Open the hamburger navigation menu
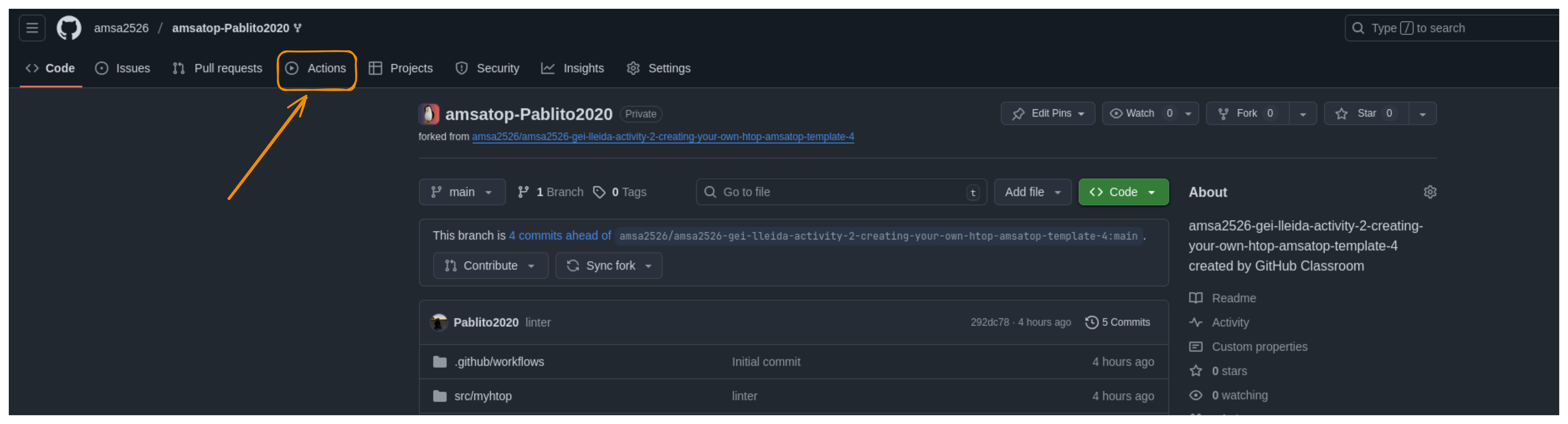 (32, 28)
